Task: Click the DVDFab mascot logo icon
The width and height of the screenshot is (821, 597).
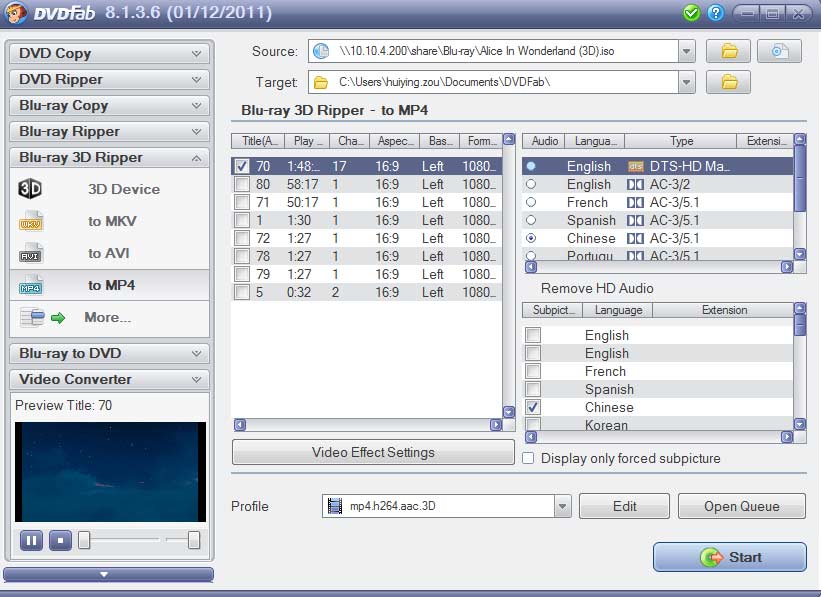Action: point(15,13)
